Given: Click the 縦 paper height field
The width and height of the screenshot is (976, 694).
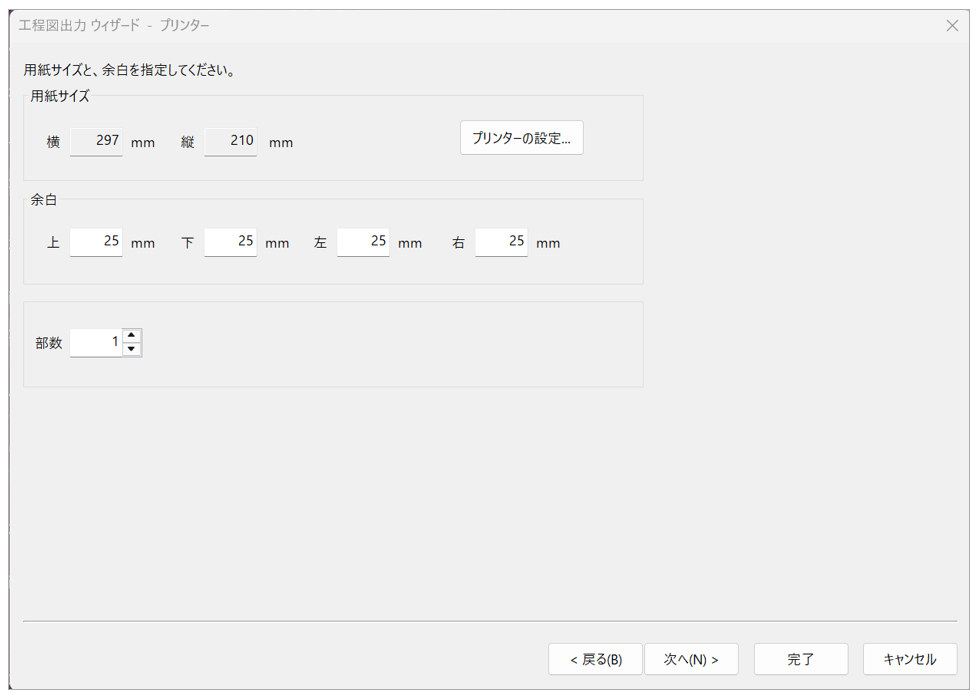Looking at the screenshot, I should pyautogui.click(x=231, y=142).
